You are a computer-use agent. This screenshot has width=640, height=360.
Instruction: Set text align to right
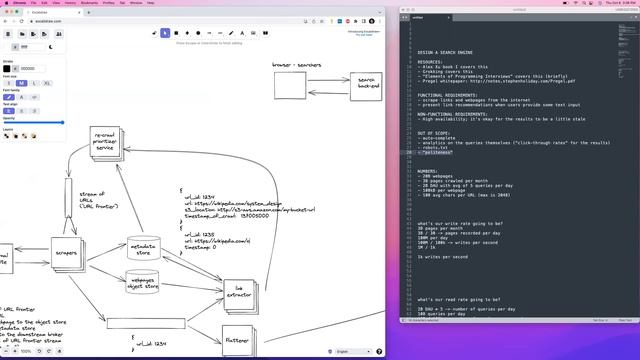tap(34, 111)
